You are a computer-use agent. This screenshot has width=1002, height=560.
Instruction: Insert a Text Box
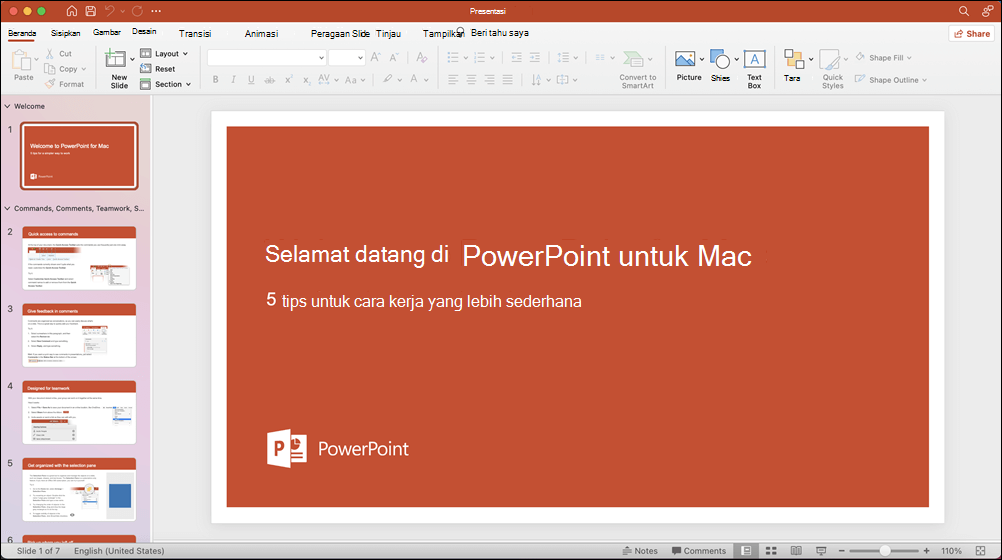pos(754,69)
